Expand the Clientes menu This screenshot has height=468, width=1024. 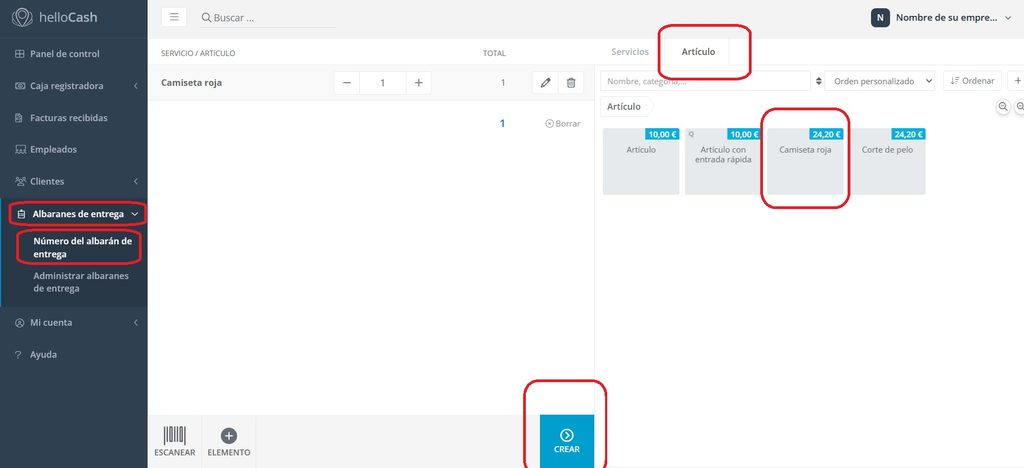[x=73, y=181]
